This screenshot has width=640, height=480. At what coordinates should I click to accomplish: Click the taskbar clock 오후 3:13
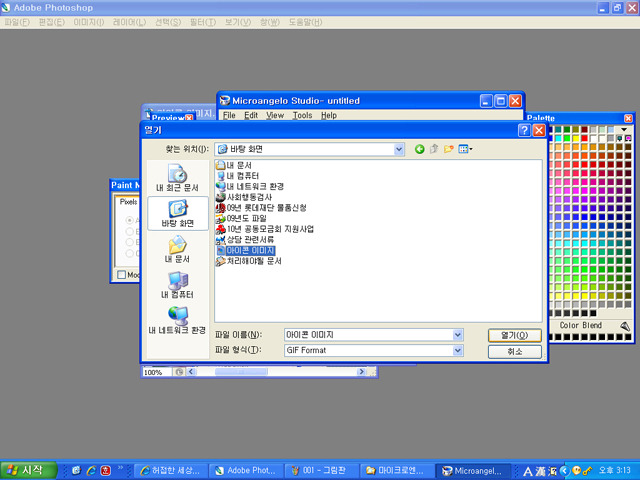614,471
